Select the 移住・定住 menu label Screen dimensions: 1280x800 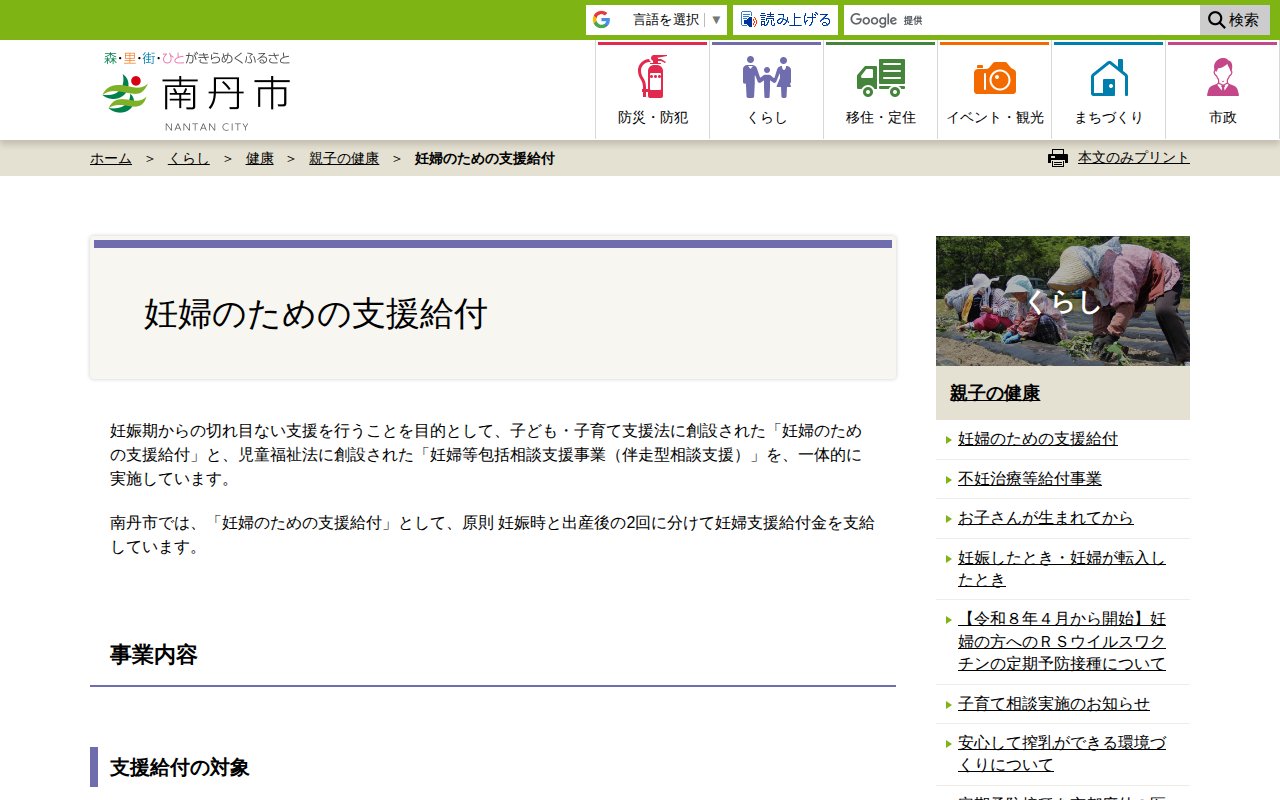pos(881,118)
